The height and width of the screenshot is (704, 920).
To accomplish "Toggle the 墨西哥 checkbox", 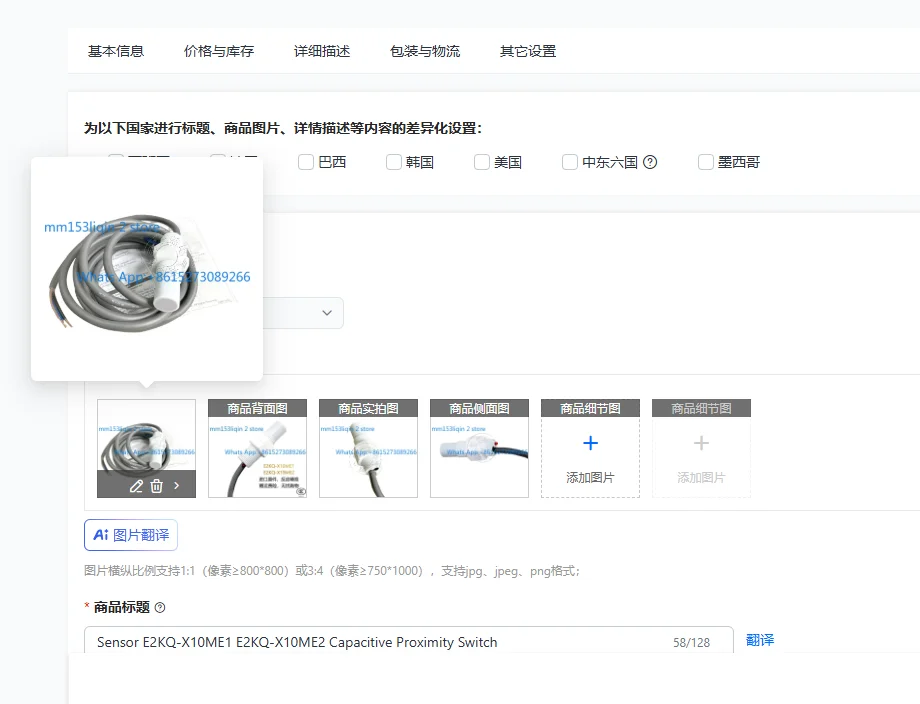I will pyautogui.click(x=706, y=162).
